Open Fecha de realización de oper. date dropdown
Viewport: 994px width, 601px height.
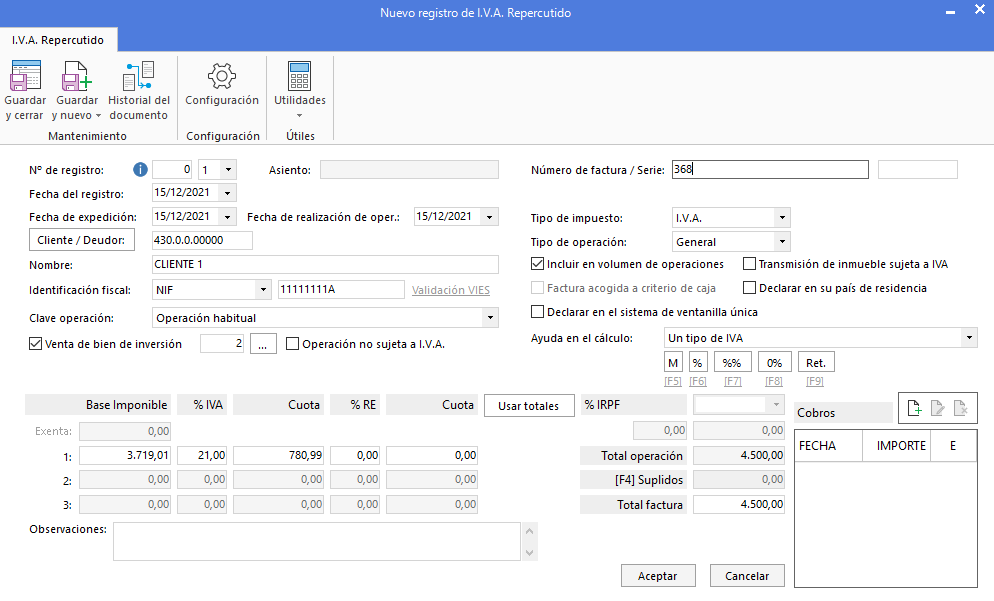489,217
